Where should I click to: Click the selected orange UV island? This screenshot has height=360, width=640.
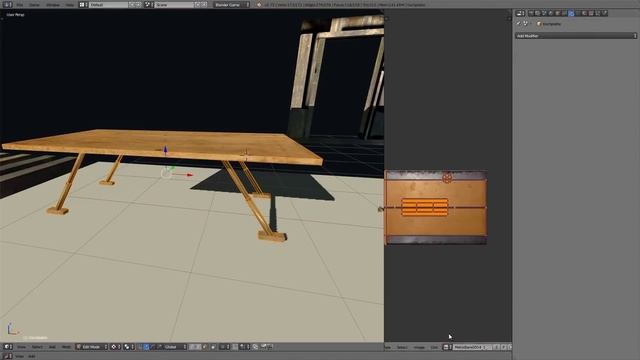coord(425,207)
